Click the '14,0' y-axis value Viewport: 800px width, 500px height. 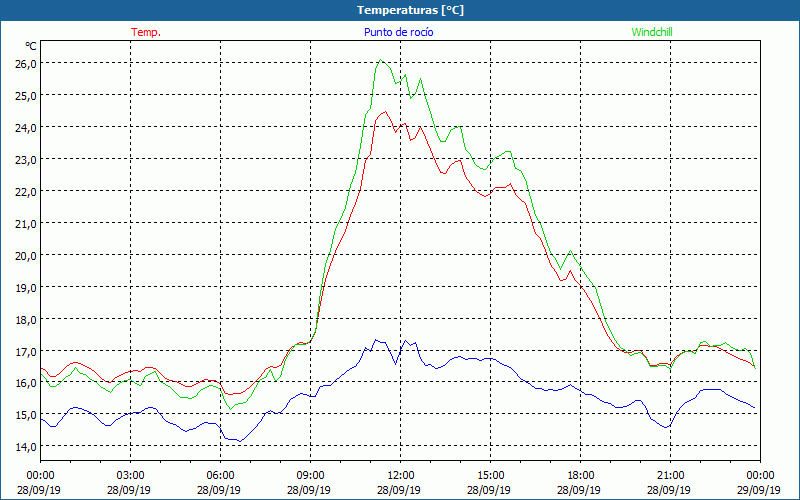26,447
